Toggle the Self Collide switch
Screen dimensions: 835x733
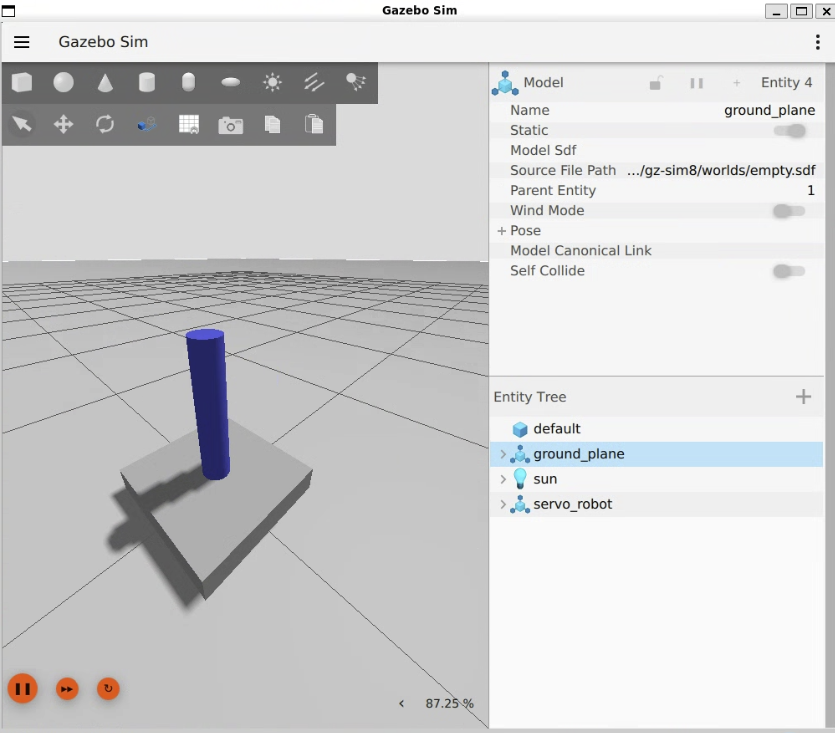tap(789, 271)
